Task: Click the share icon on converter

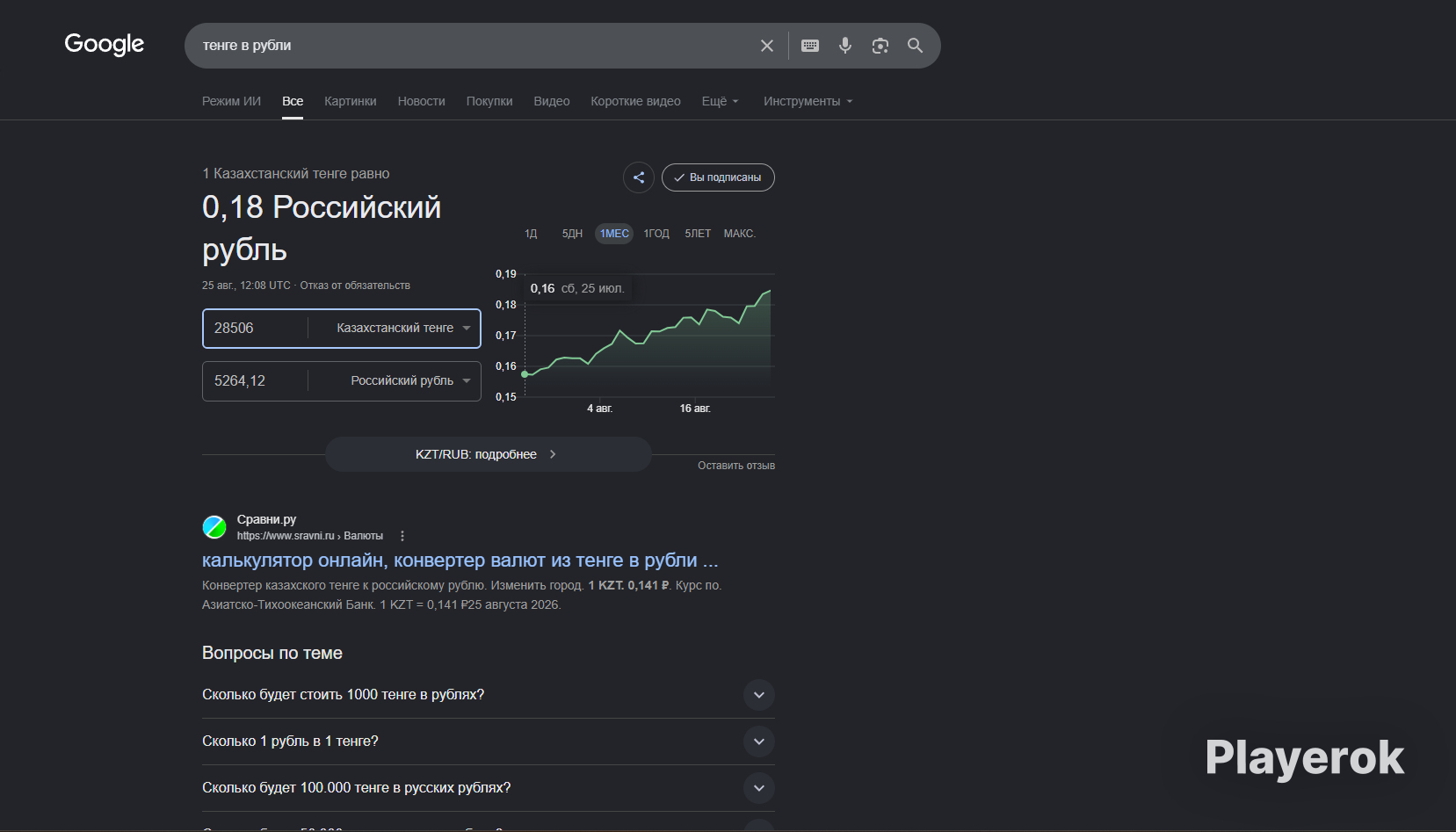Action: click(x=639, y=177)
